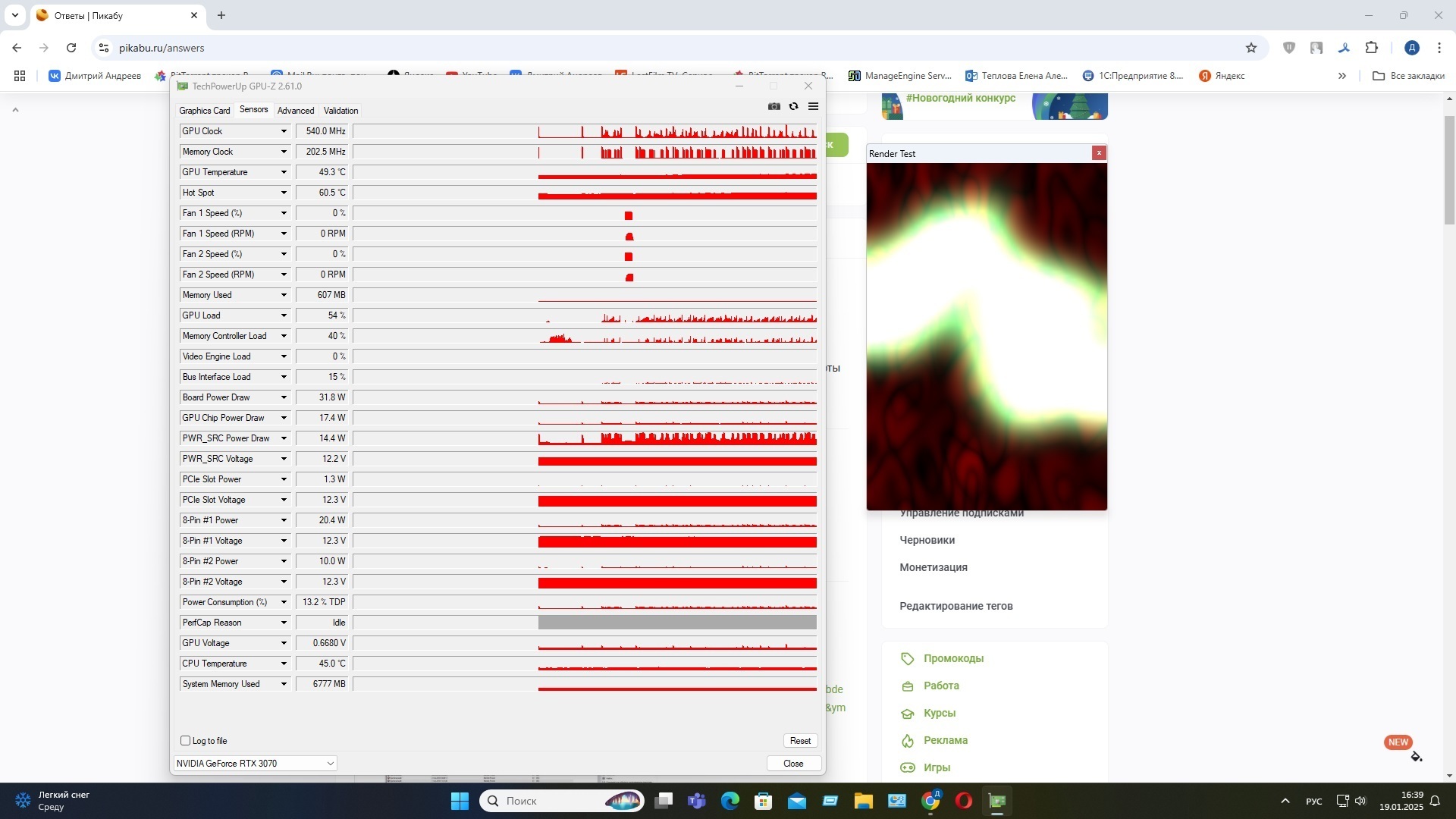Close the Render Test window
The height and width of the screenshot is (819, 1456).
click(x=1098, y=153)
